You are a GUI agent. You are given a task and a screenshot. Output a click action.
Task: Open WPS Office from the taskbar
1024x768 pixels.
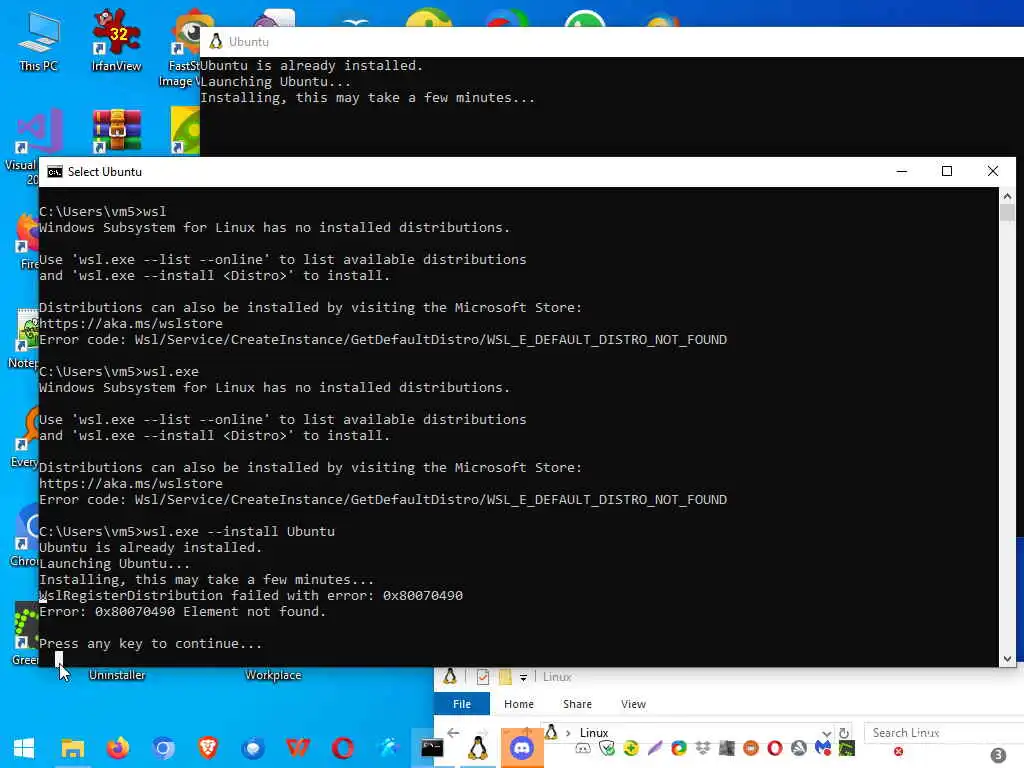click(298, 748)
